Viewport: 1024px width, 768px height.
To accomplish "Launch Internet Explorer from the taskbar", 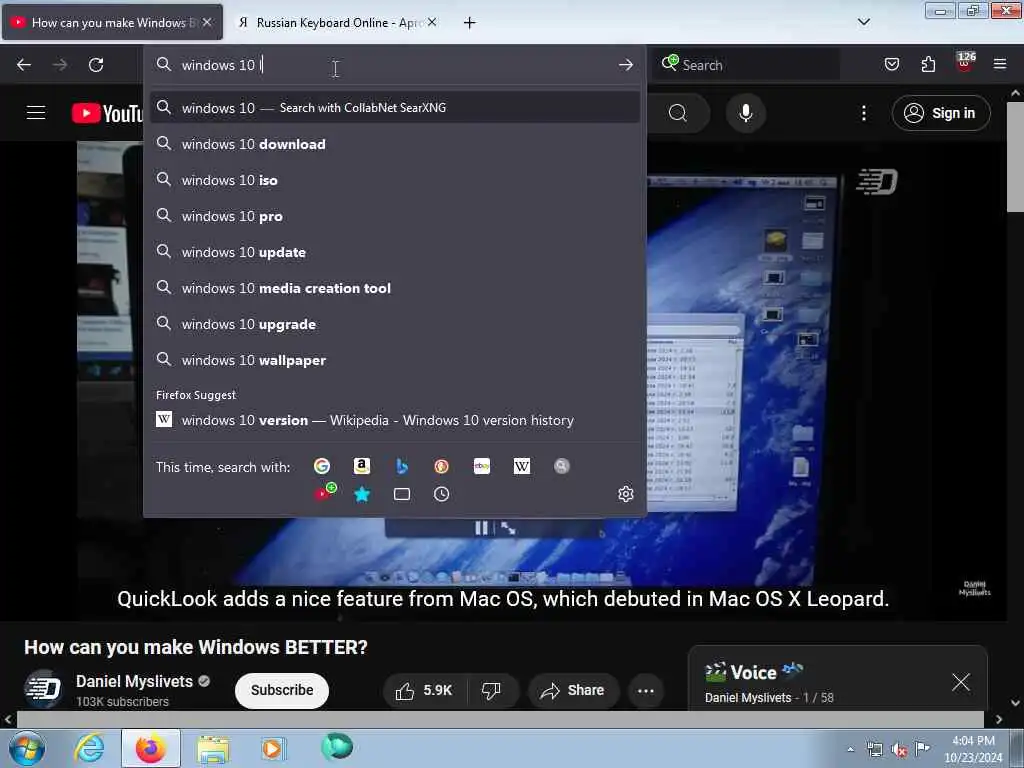I will (89, 748).
